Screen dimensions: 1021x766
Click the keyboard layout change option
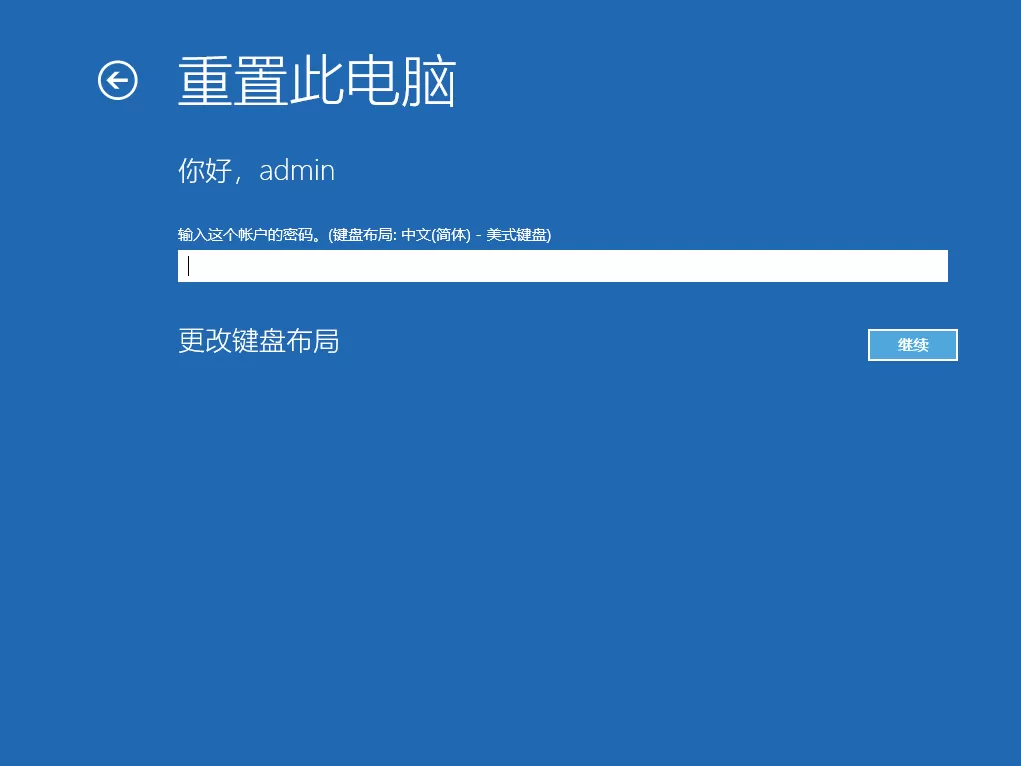[x=258, y=341]
